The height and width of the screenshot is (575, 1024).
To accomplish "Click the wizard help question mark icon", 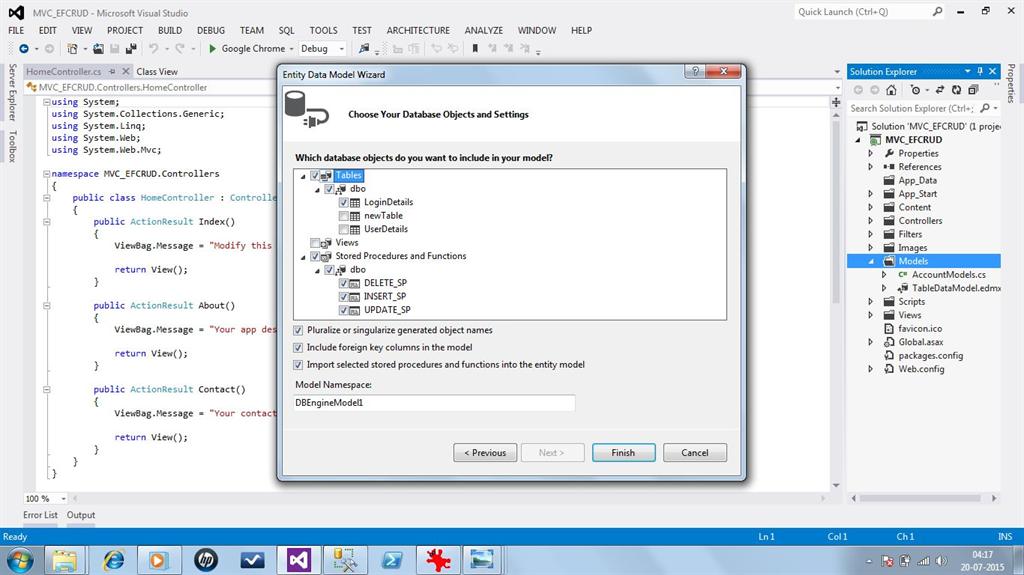I will [x=695, y=71].
